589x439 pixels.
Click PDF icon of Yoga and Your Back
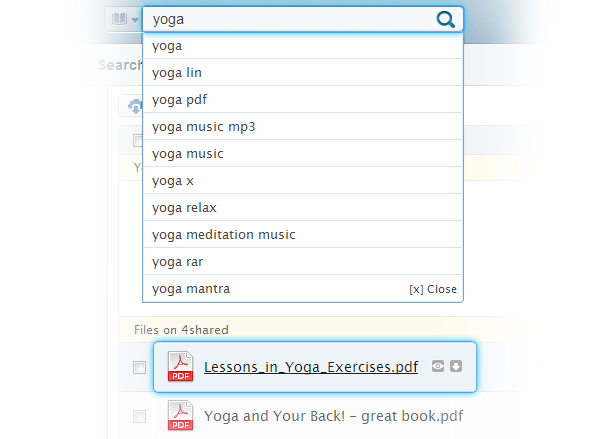click(x=180, y=415)
